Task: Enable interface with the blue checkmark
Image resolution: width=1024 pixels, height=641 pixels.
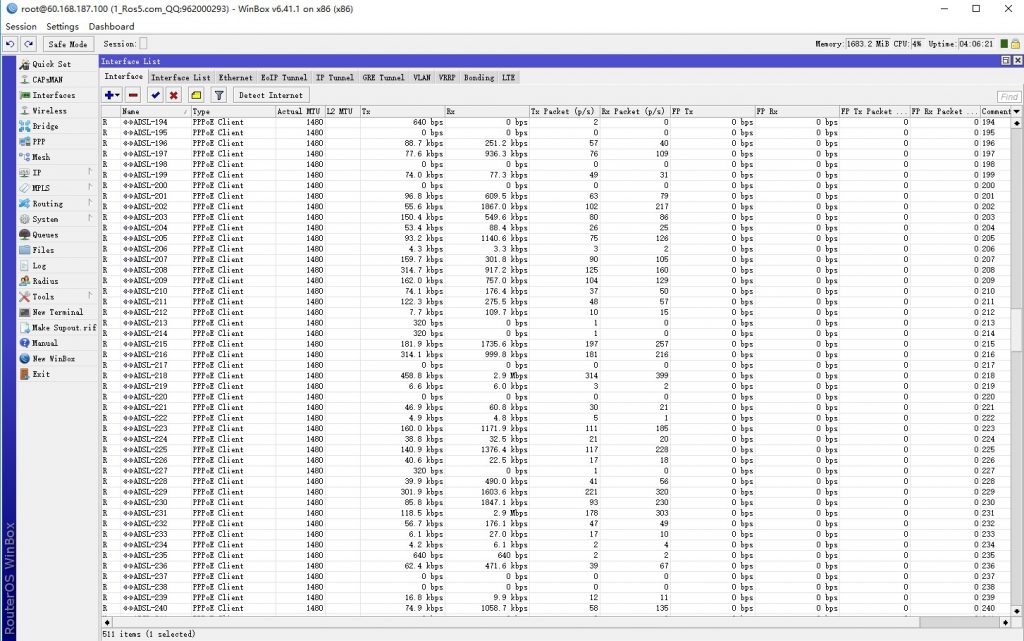Action: (155, 95)
